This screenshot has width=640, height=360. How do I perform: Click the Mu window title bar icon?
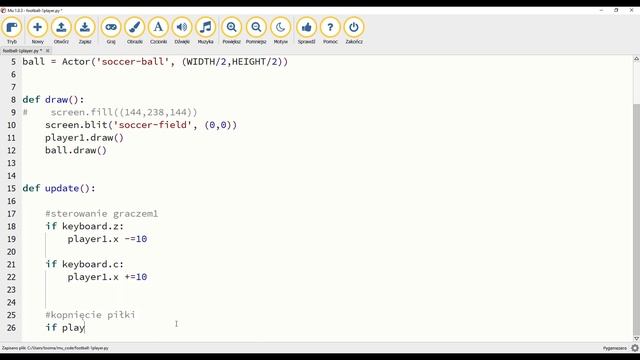(x=3, y=10)
